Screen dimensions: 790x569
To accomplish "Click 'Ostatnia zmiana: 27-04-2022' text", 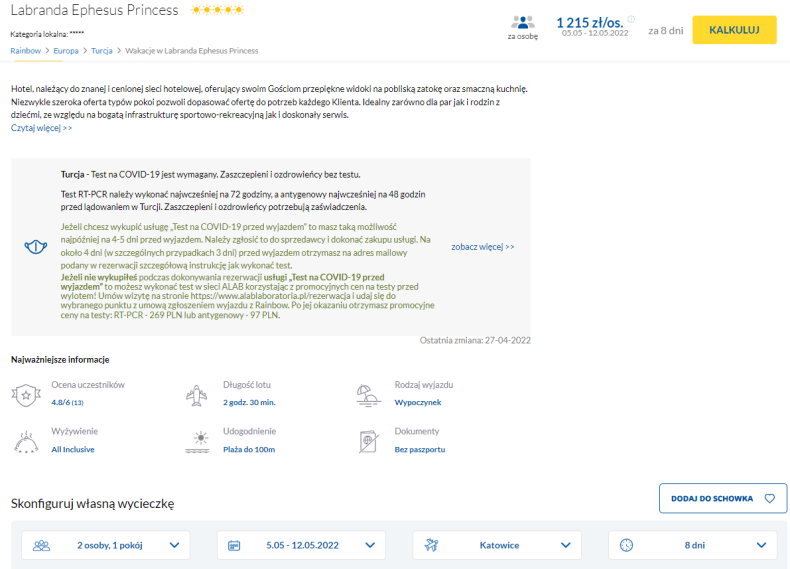I will [x=475, y=340].
